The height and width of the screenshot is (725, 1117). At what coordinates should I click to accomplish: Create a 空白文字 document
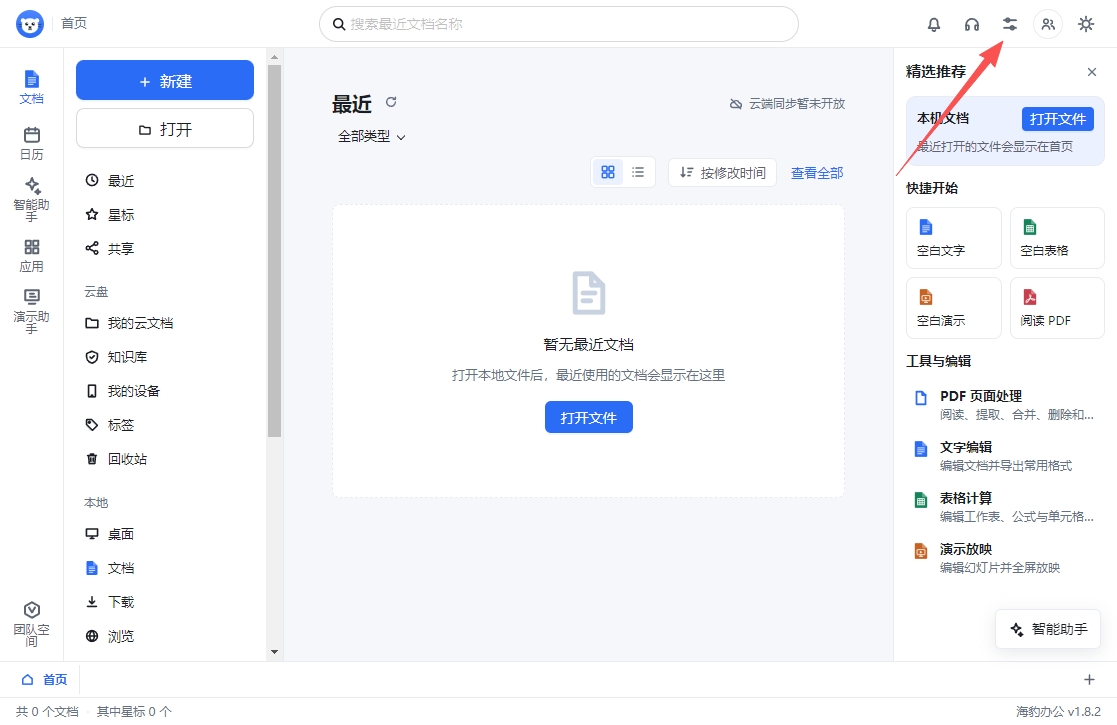[954, 238]
